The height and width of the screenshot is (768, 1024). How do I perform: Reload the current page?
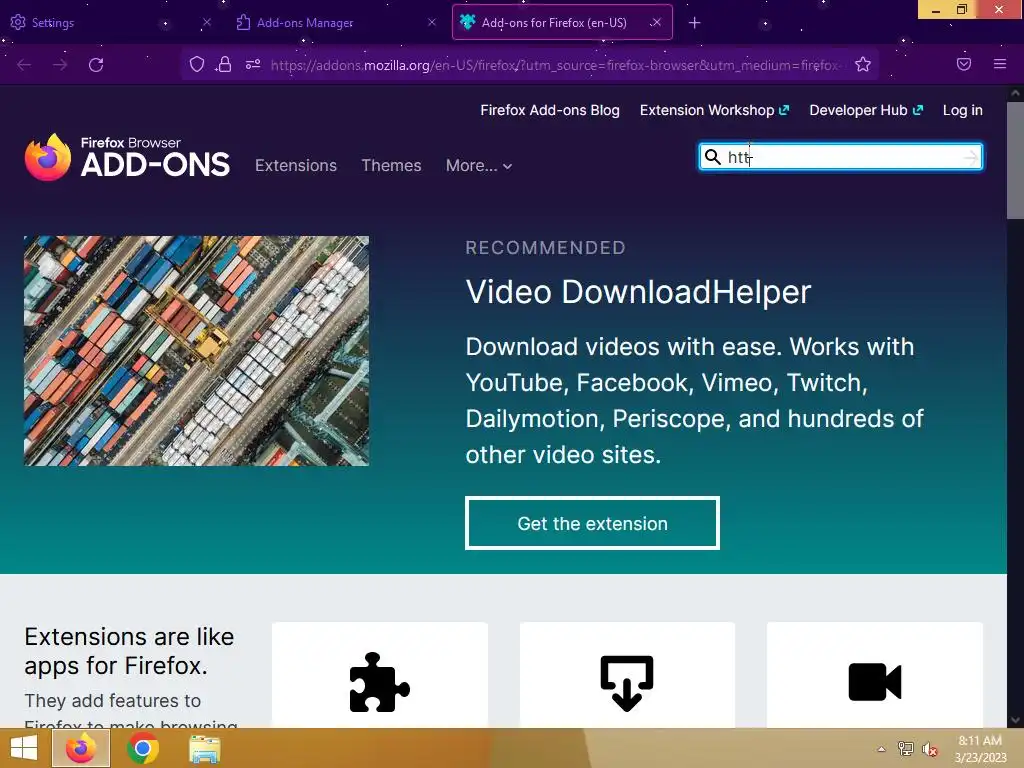(96, 65)
